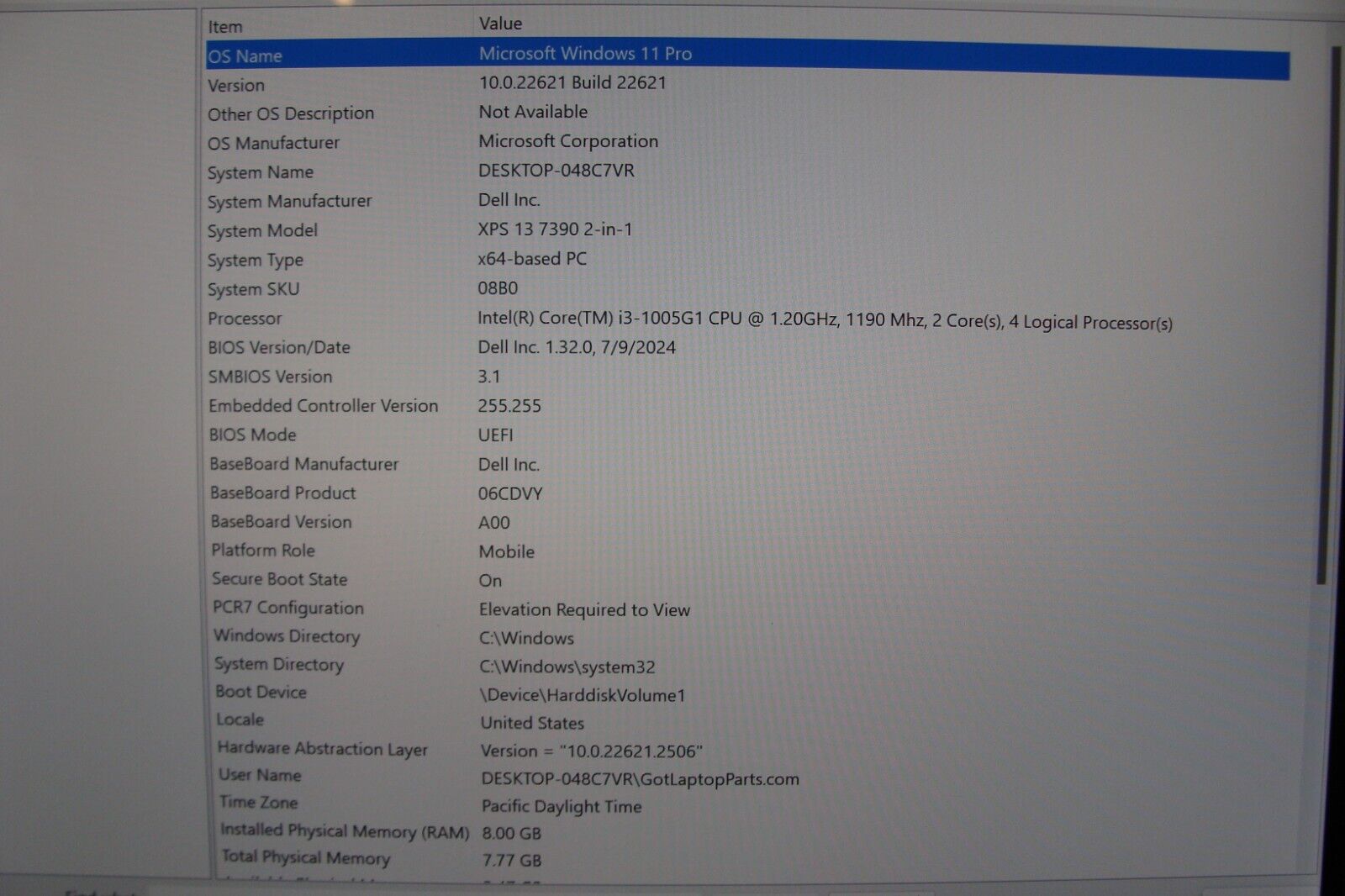
Task: Select the Locale row label
Action: [240, 719]
